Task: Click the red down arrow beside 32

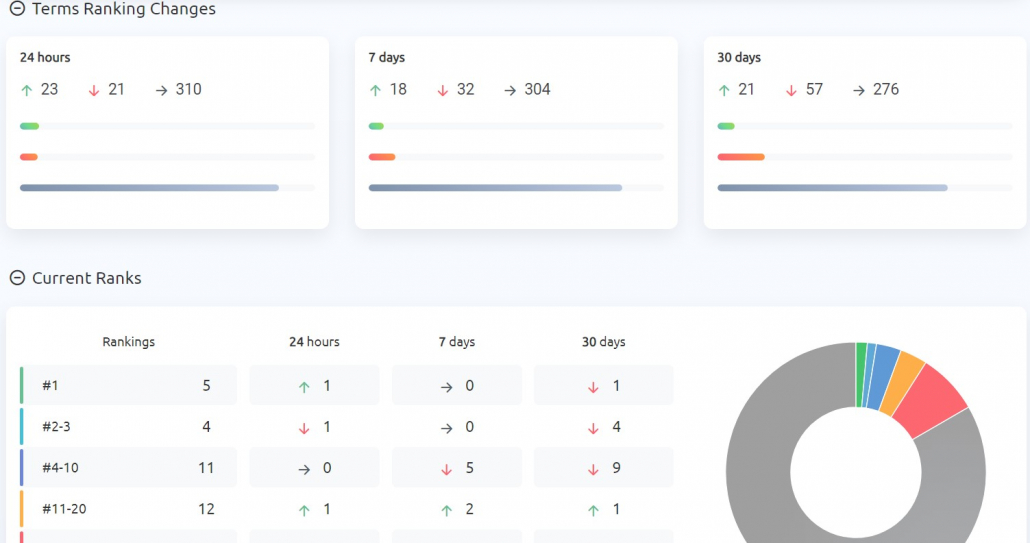Action: (x=443, y=90)
